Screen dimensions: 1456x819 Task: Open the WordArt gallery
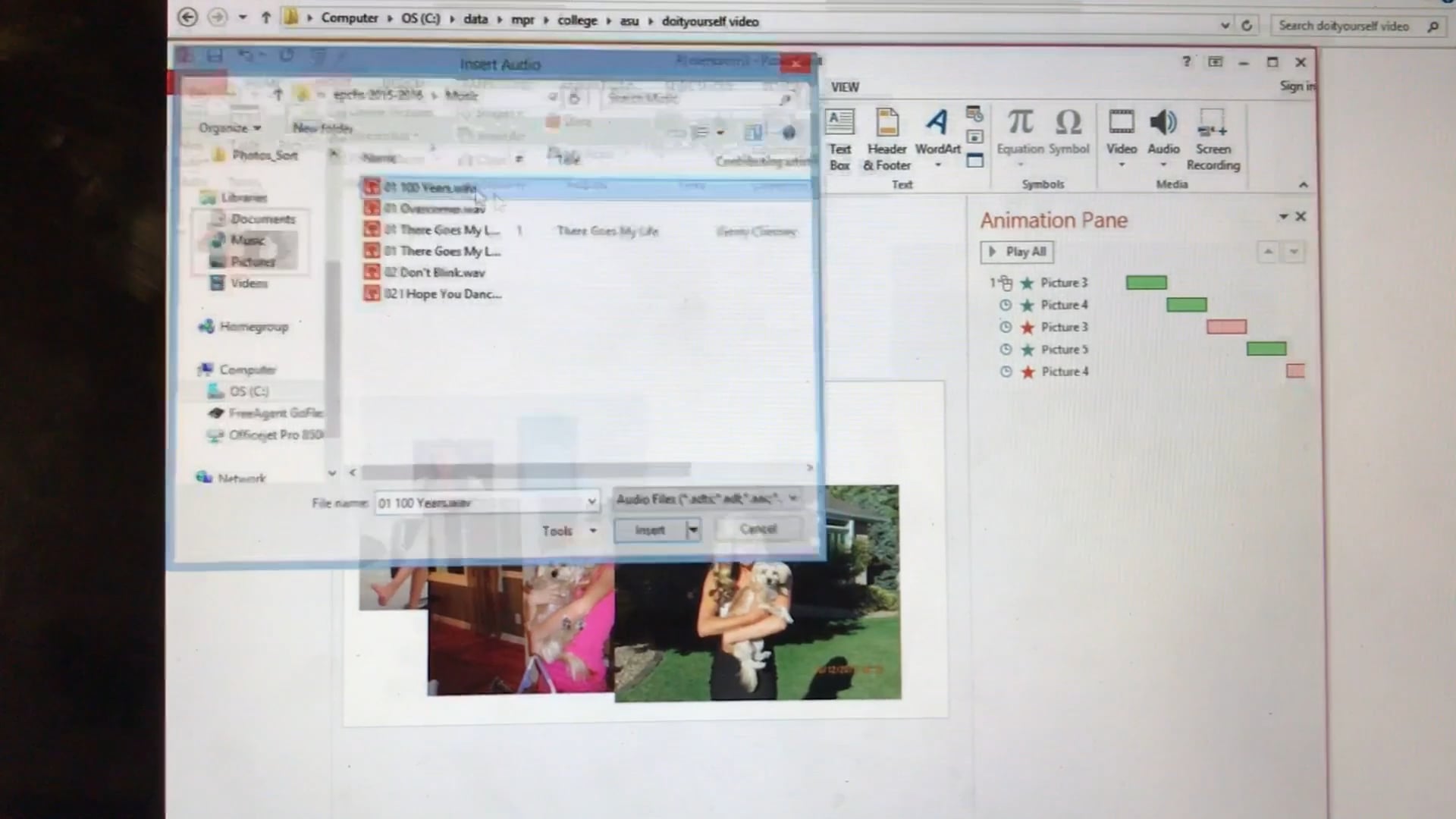click(x=938, y=138)
